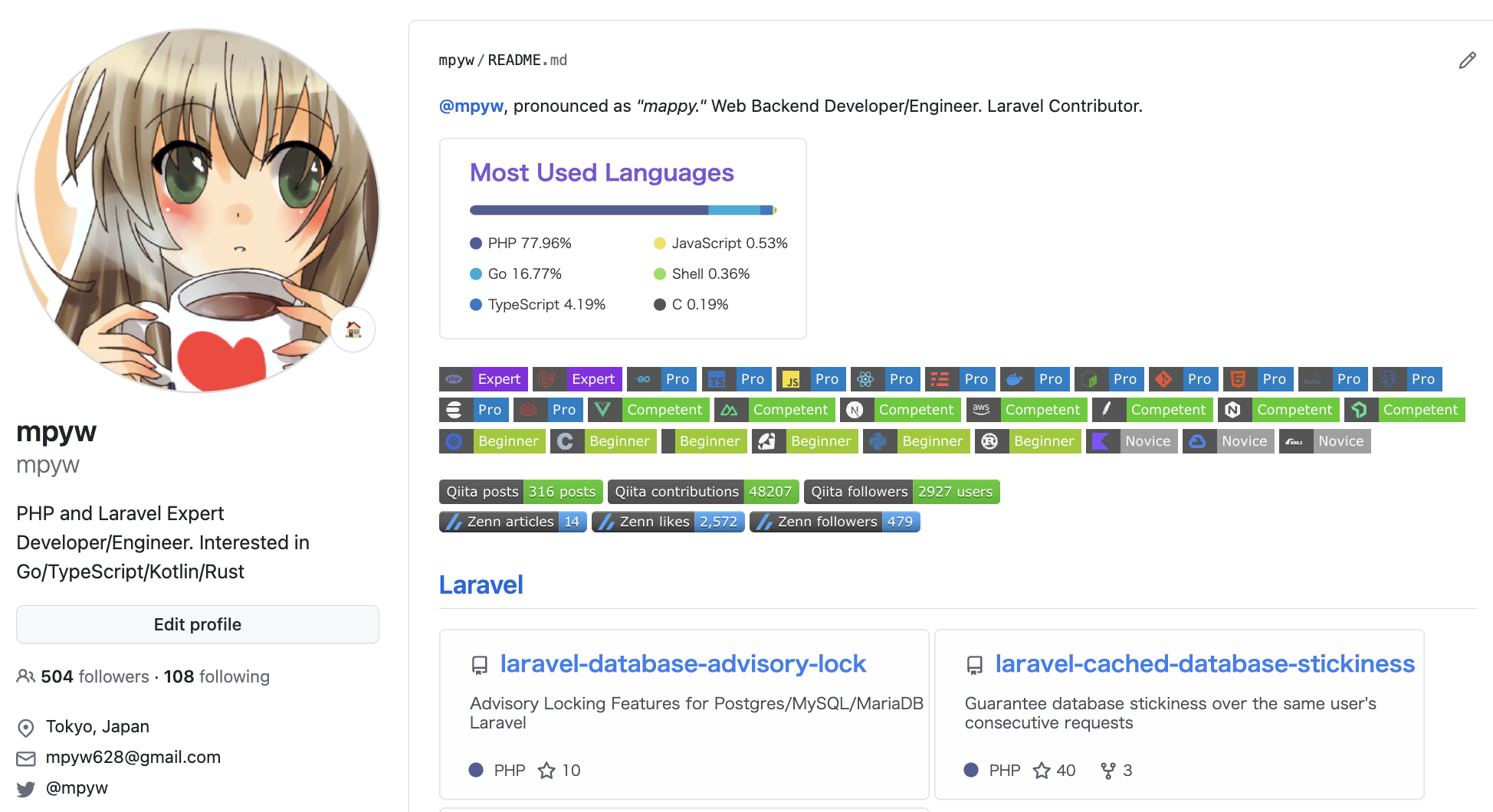Click the envelope email icon
1493x812 pixels.
pos(26,758)
